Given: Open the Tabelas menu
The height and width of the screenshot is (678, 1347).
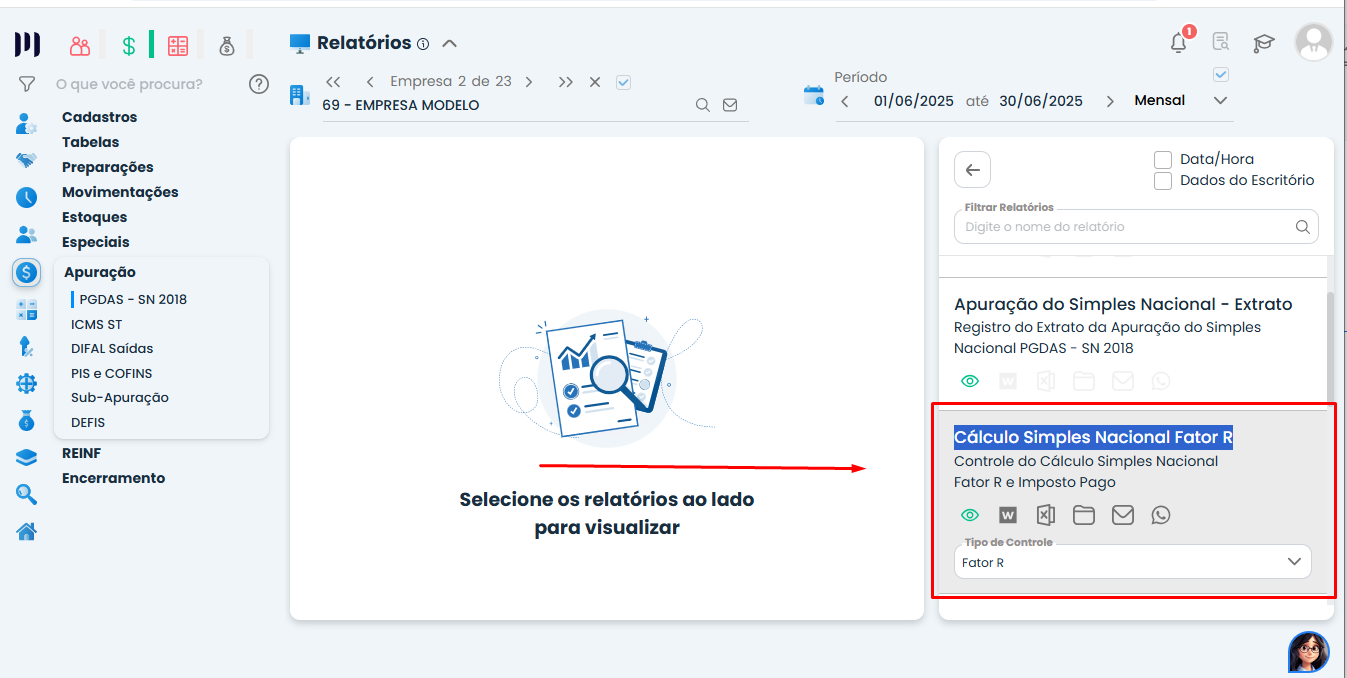Looking at the screenshot, I should coord(90,142).
